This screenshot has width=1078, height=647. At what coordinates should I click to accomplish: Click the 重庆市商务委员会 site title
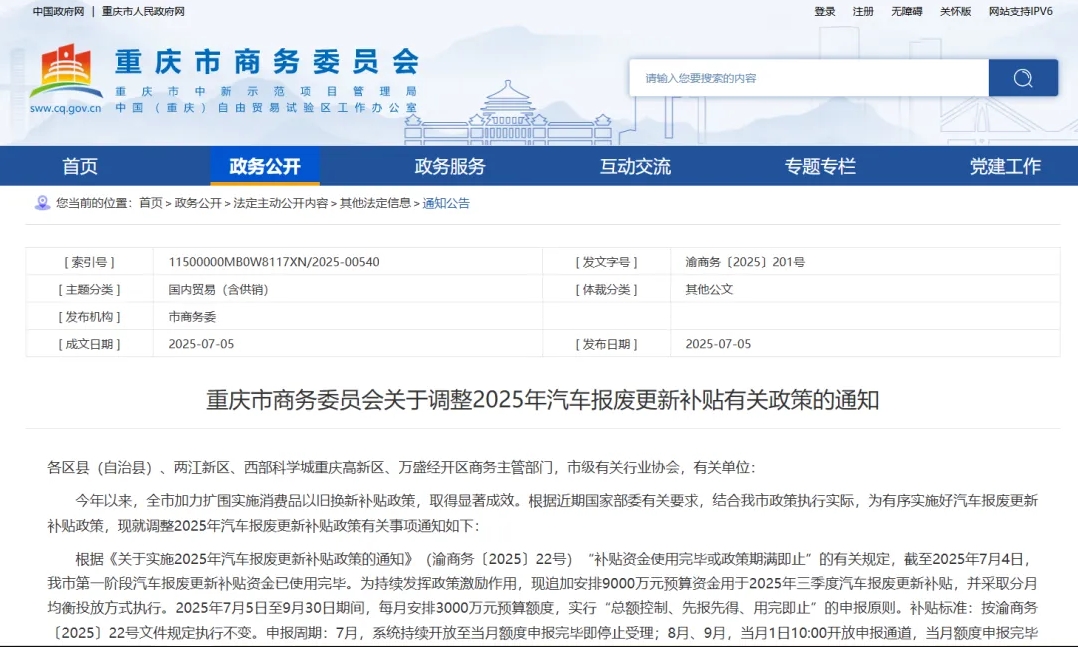pos(267,62)
